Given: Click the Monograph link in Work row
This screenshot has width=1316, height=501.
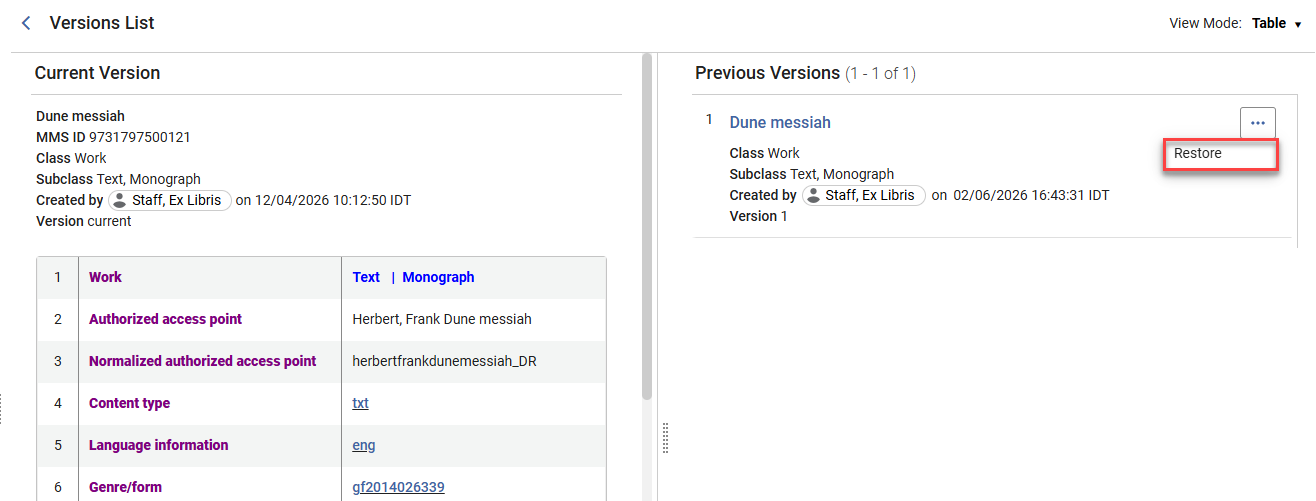Looking at the screenshot, I should [x=438, y=277].
